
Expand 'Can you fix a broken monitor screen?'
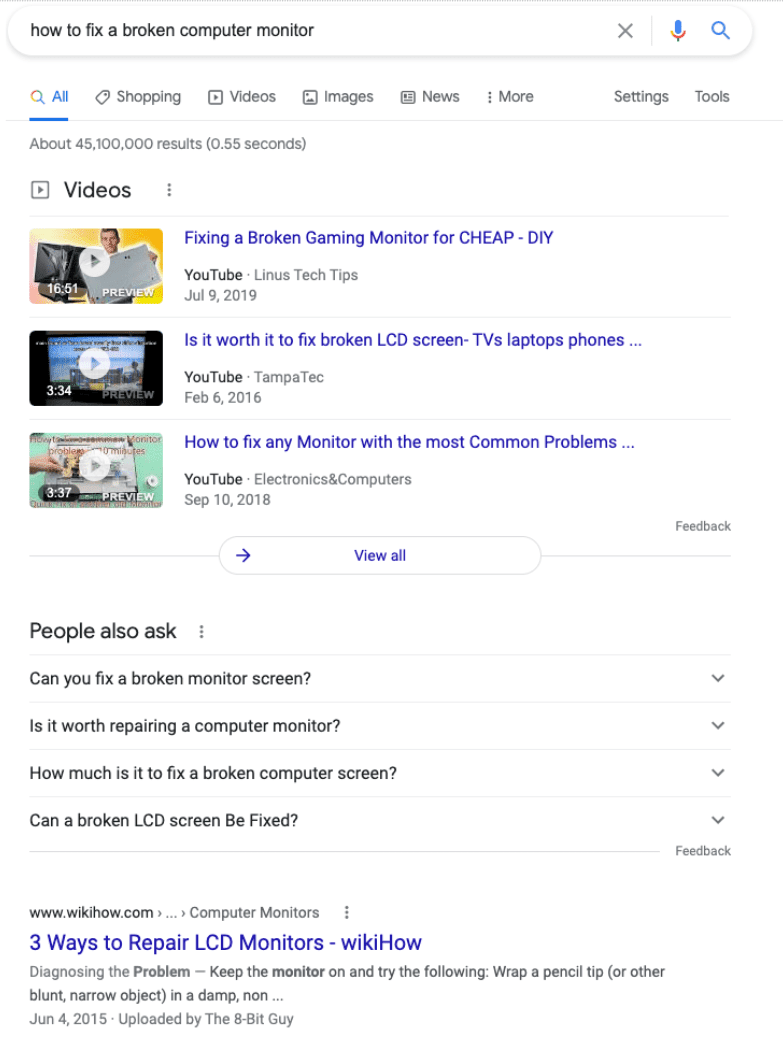pos(380,678)
